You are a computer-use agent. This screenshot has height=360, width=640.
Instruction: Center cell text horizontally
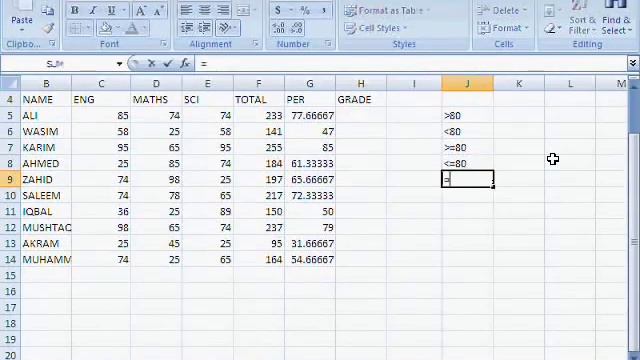pyautogui.click(x=204, y=10)
